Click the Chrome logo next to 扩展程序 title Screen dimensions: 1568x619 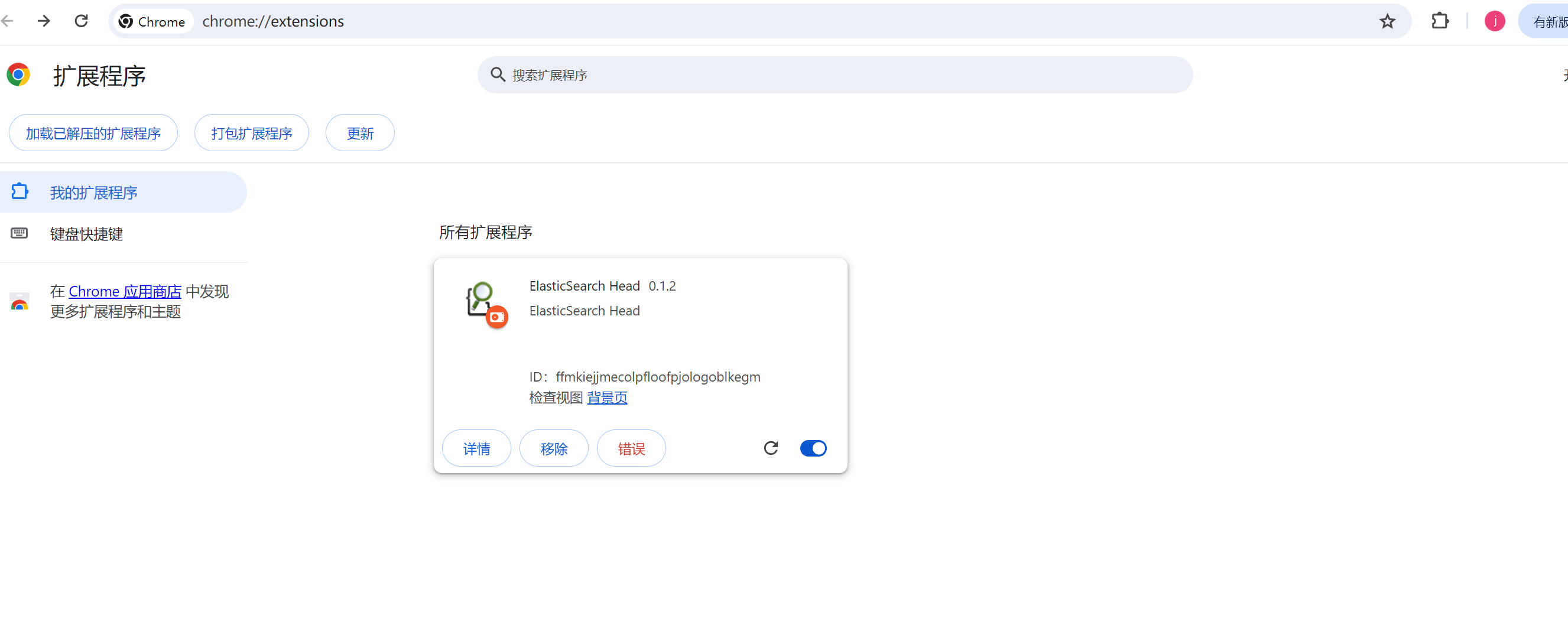18,74
